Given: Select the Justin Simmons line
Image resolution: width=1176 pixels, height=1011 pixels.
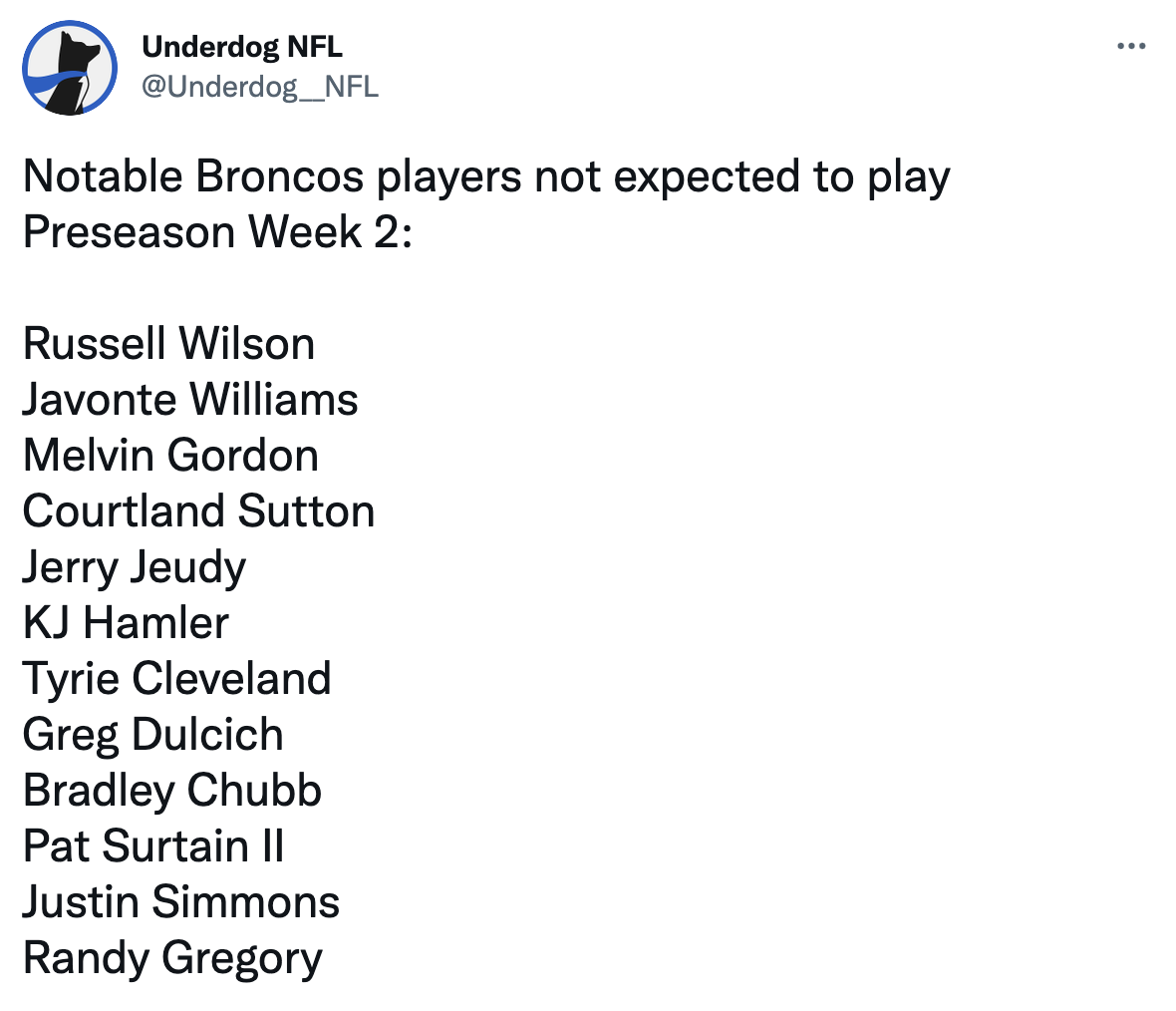Looking at the screenshot, I should (x=180, y=902).
